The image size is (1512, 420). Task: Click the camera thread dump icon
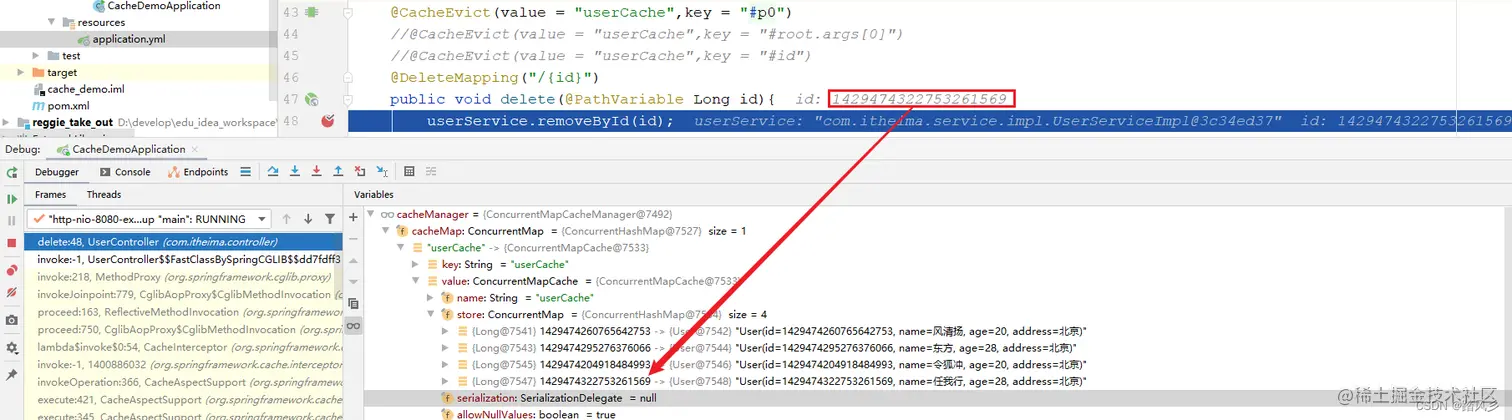click(x=12, y=320)
